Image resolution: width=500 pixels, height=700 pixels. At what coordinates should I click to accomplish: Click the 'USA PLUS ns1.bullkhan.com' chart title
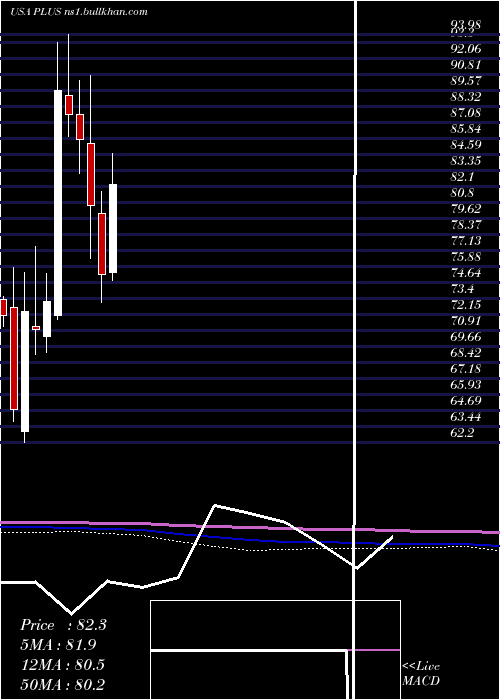tap(79, 12)
